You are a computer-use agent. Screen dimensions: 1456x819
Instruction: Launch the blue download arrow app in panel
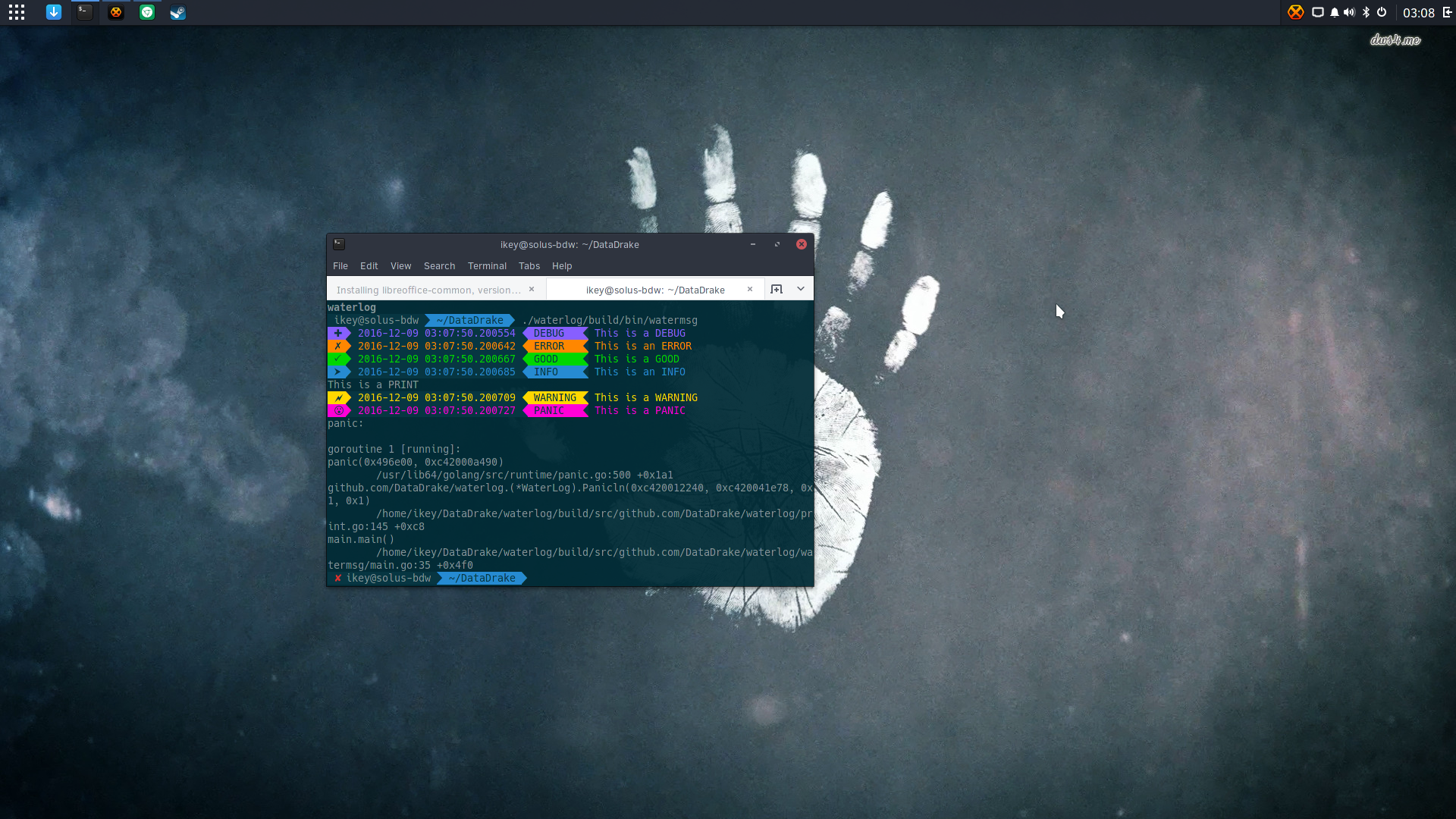coord(54,12)
